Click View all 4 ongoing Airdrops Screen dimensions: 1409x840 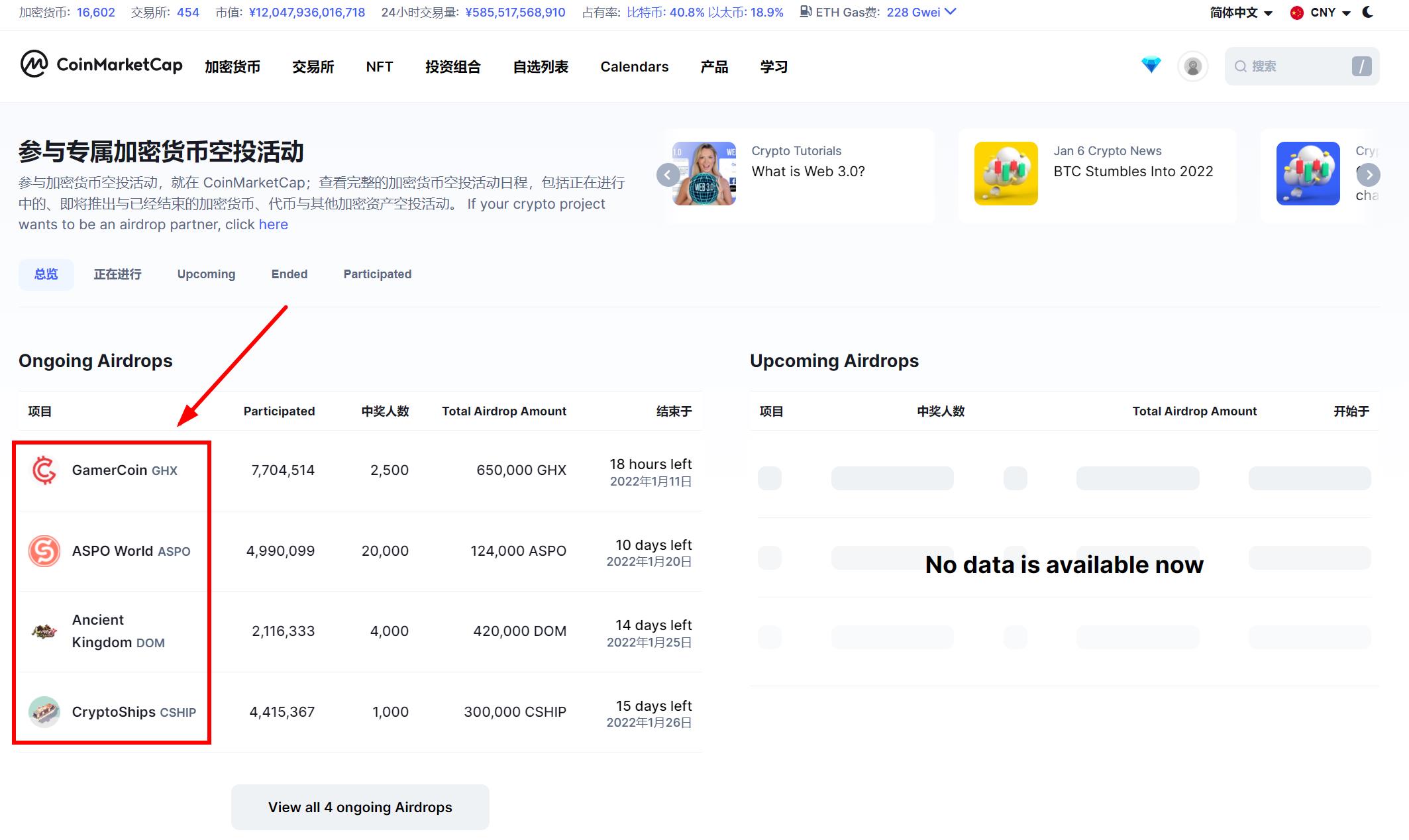coord(360,808)
